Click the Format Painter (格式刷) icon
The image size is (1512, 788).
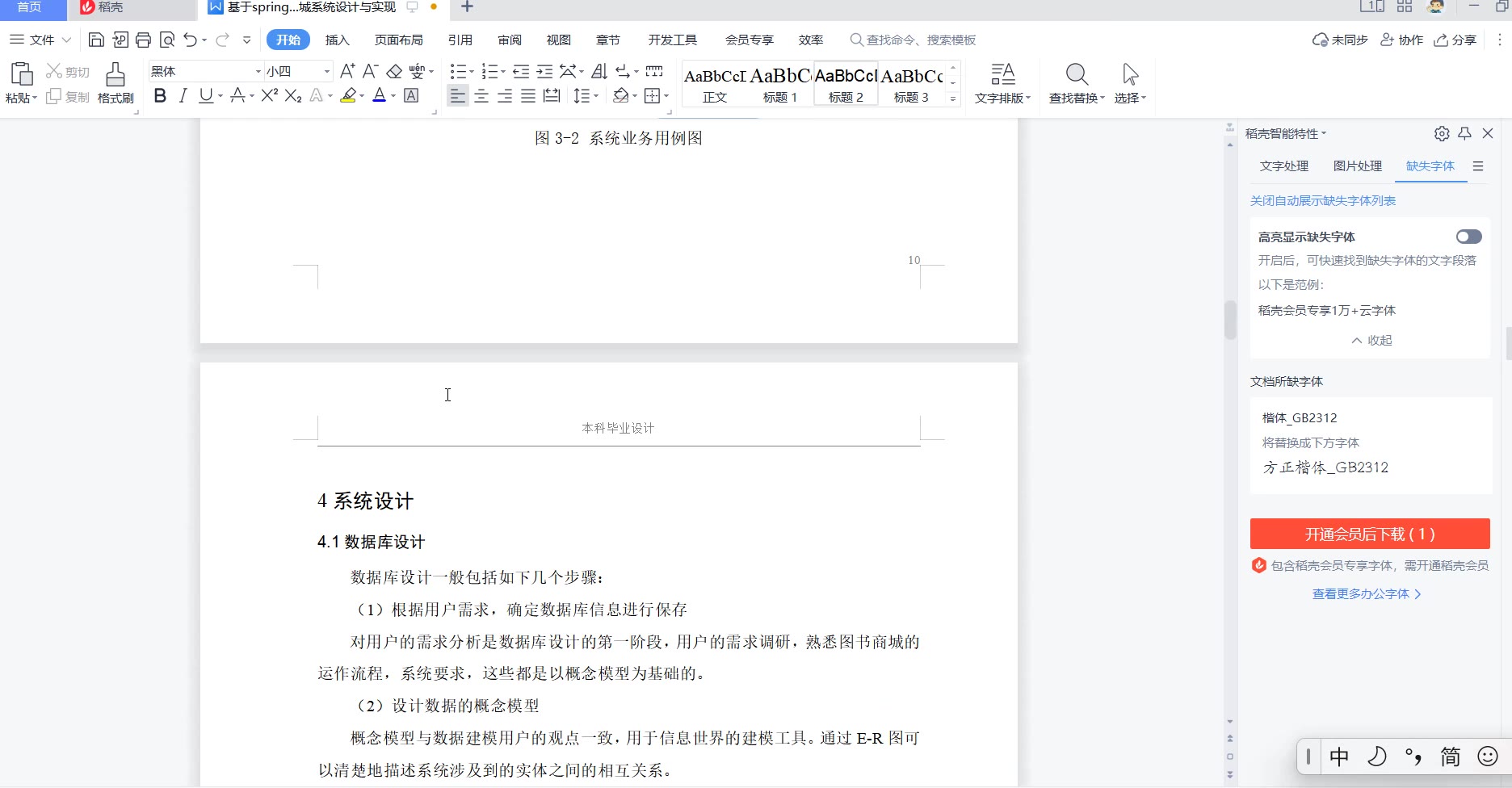pos(115,83)
